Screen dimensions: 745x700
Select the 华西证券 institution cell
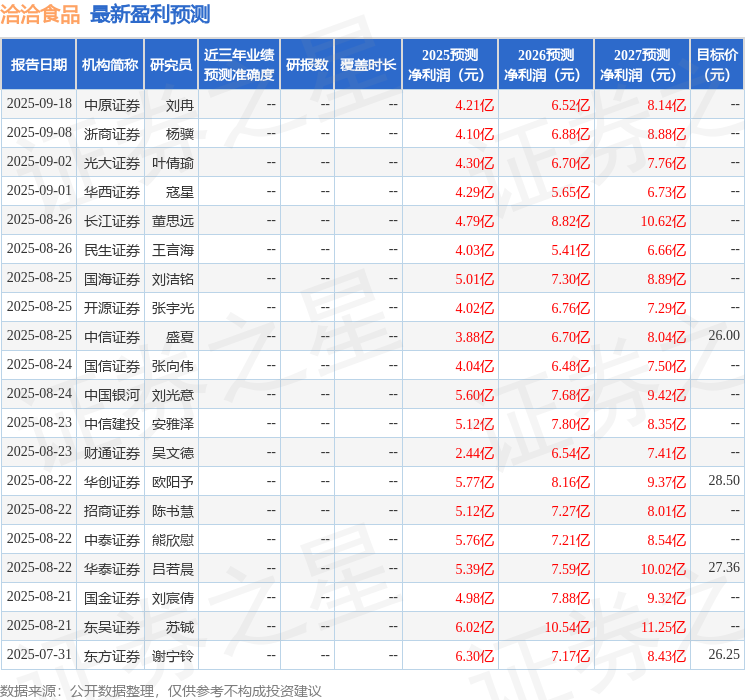112,192
